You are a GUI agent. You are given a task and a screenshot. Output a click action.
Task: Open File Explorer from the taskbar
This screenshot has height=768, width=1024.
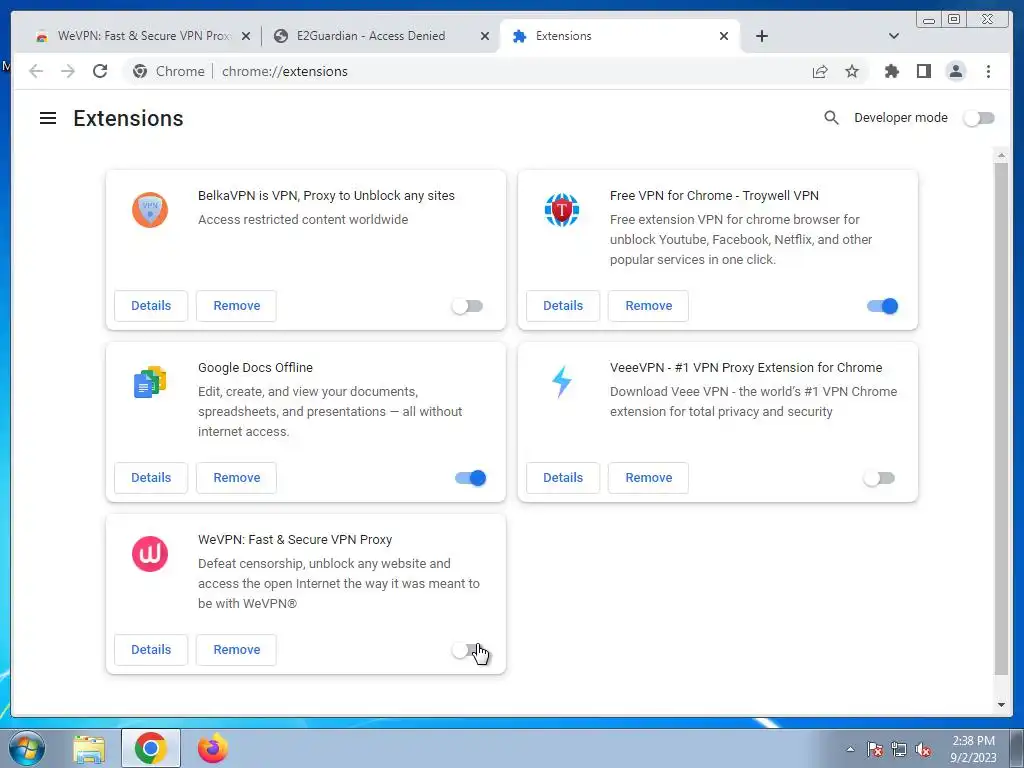[x=89, y=749]
